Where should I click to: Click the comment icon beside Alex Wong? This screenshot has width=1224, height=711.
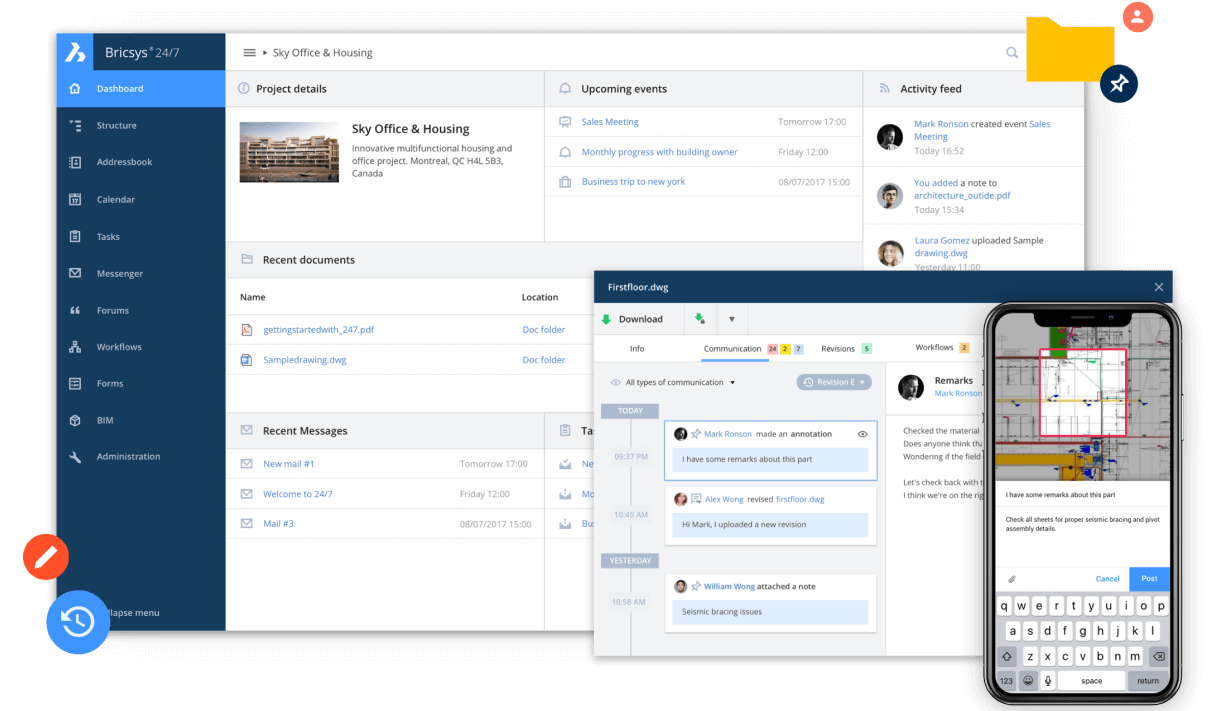tap(696, 499)
